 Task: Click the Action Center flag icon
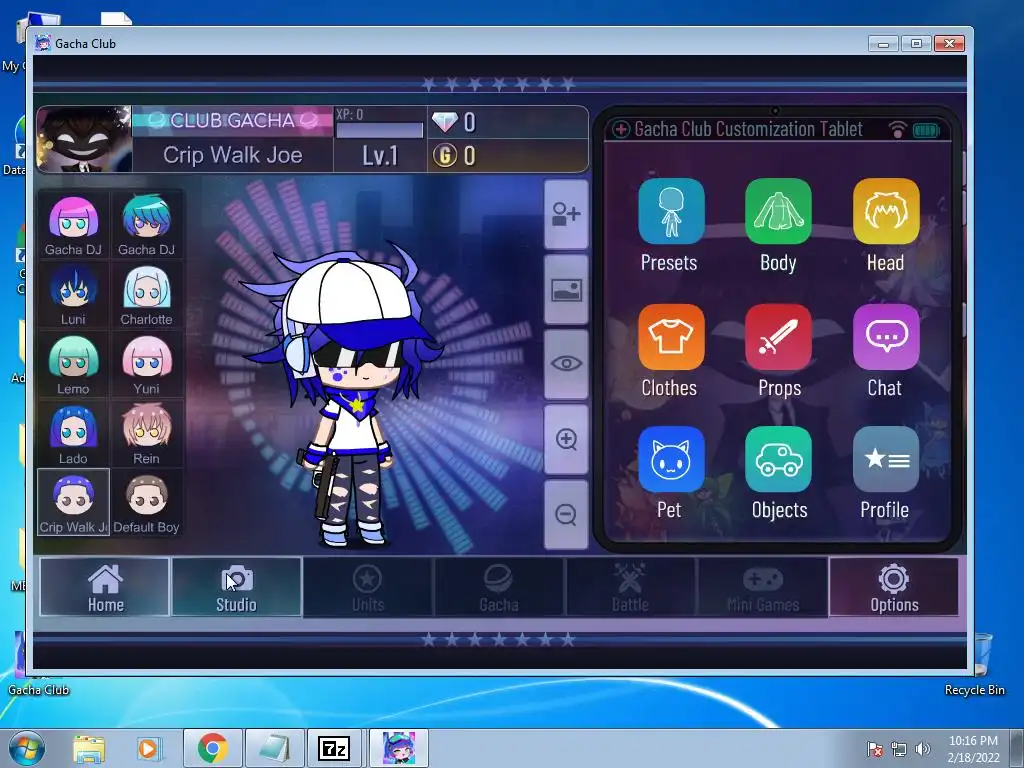(x=875, y=749)
